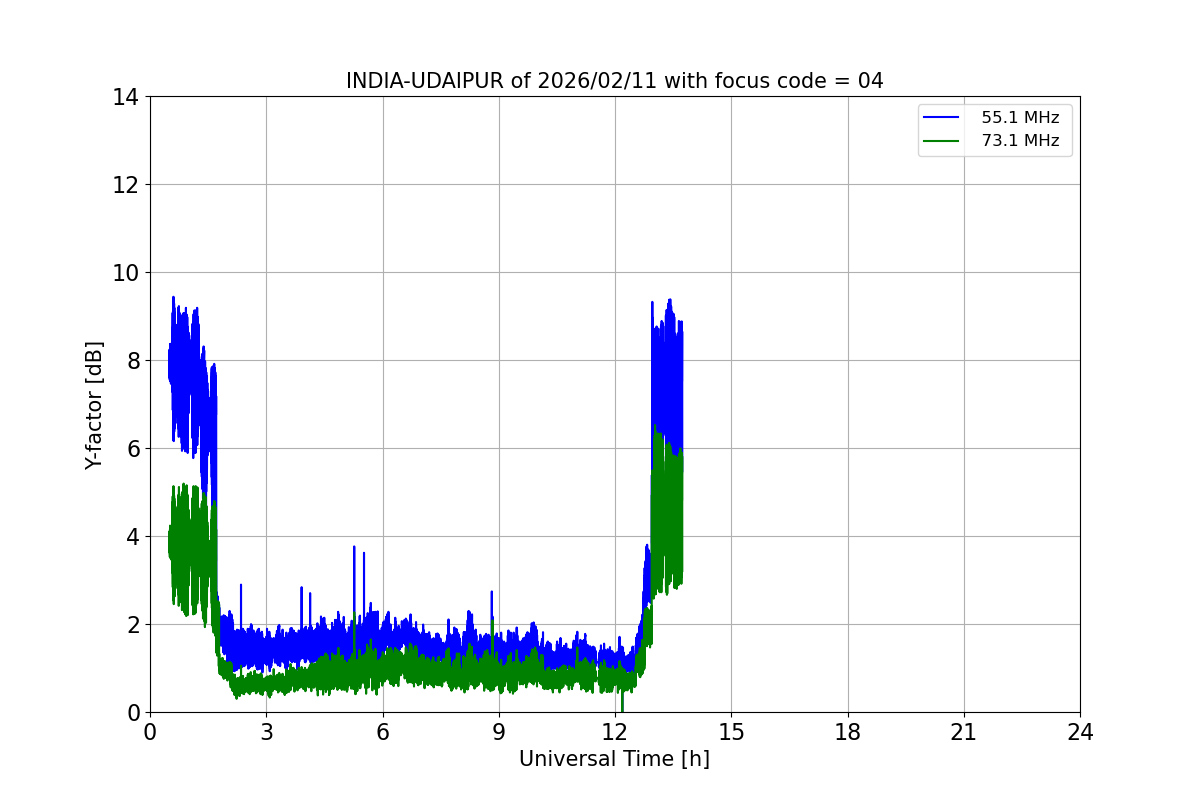
Task: Click the Y-factor [dB] axis label
Action: point(94,405)
